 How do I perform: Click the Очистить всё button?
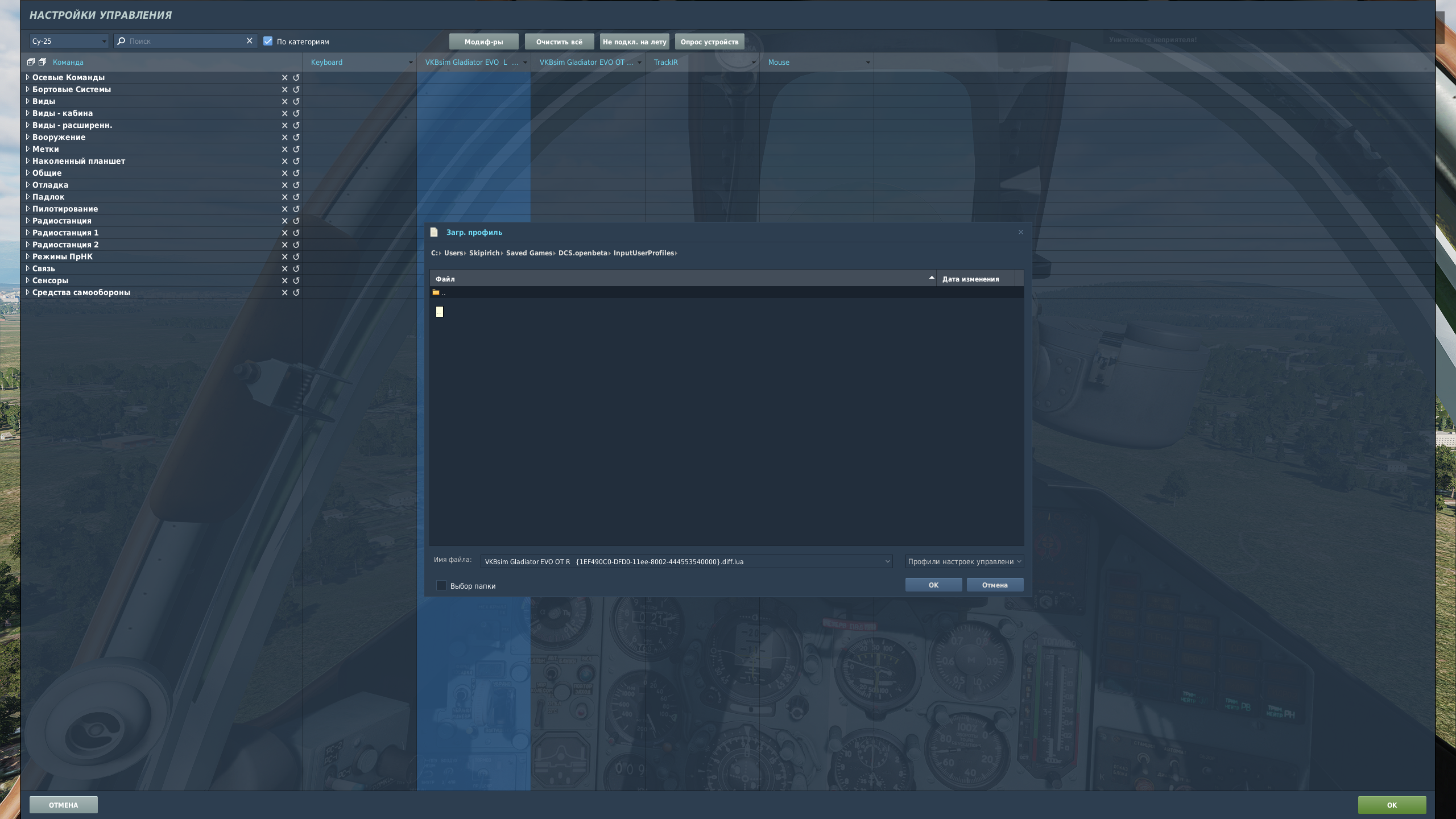click(x=559, y=42)
